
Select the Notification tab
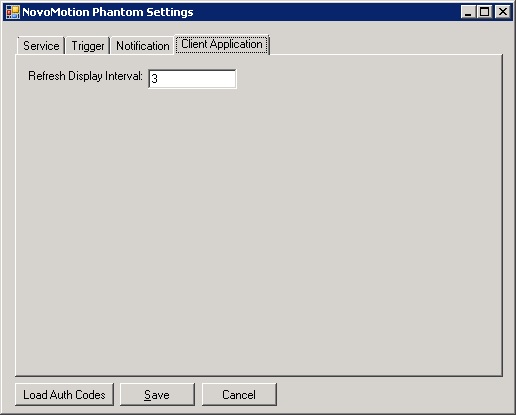click(x=143, y=46)
